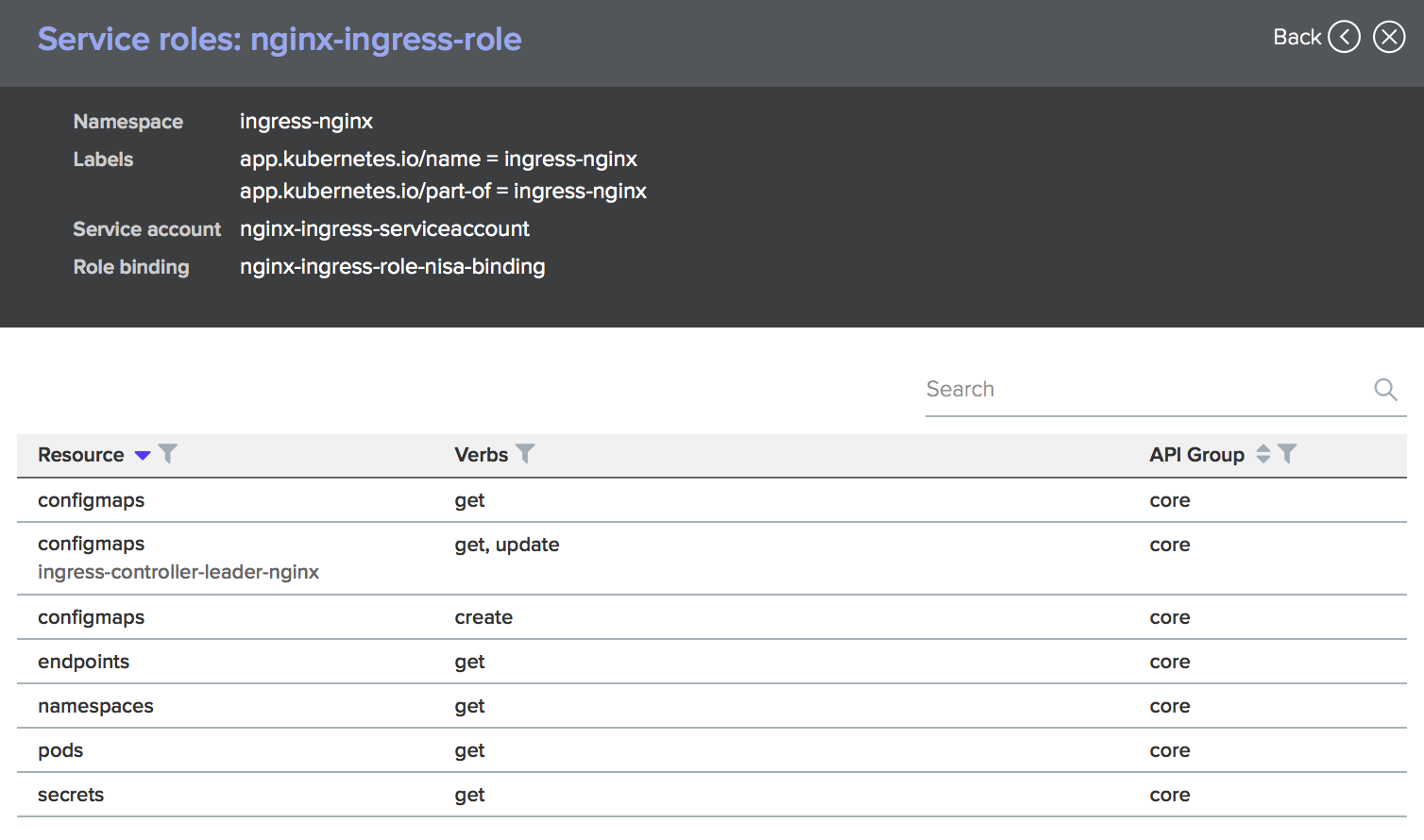This screenshot has width=1424, height=840.
Task: Click the 'create' verbs cell
Action: tap(483, 617)
